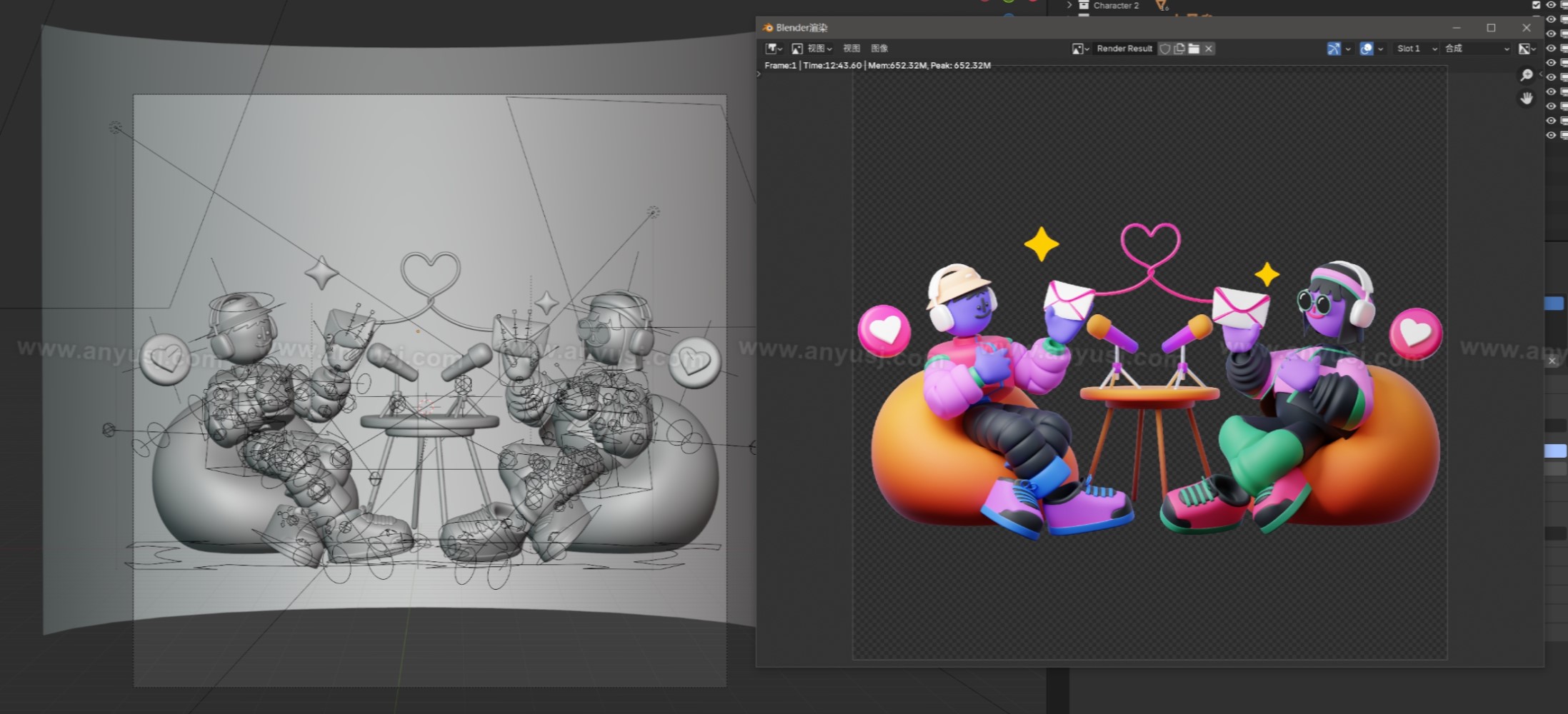The image size is (1568, 714).
Task: Click the open image folder icon
Action: [1194, 49]
